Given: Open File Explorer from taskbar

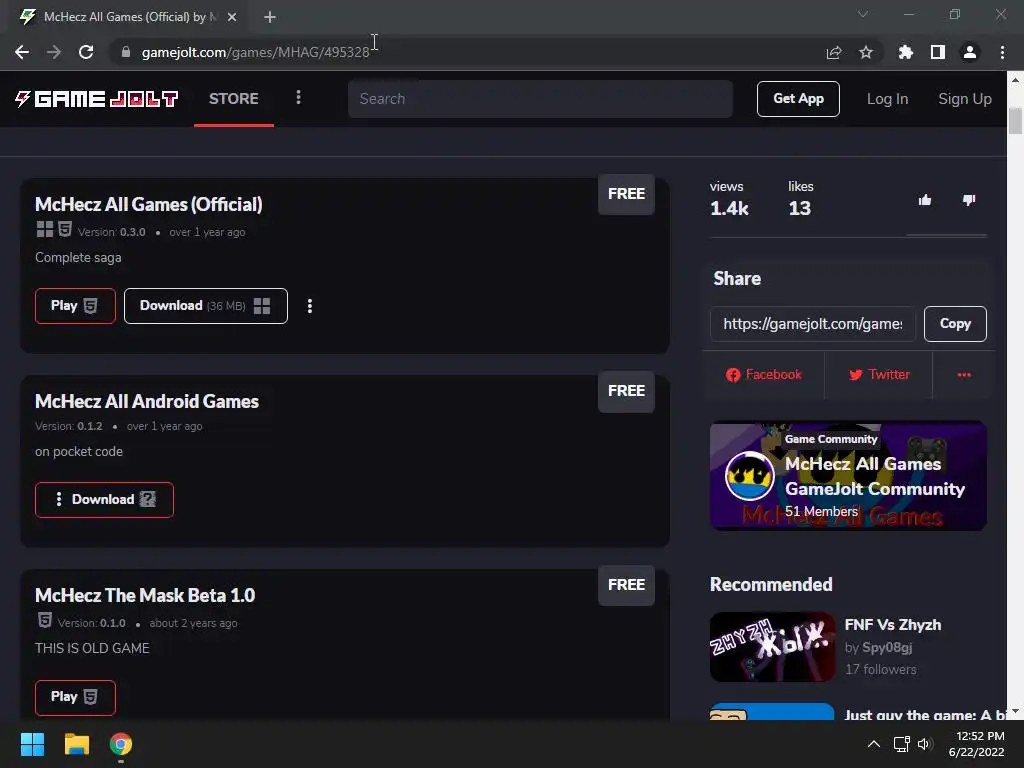Looking at the screenshot, I should coord(76,744).
